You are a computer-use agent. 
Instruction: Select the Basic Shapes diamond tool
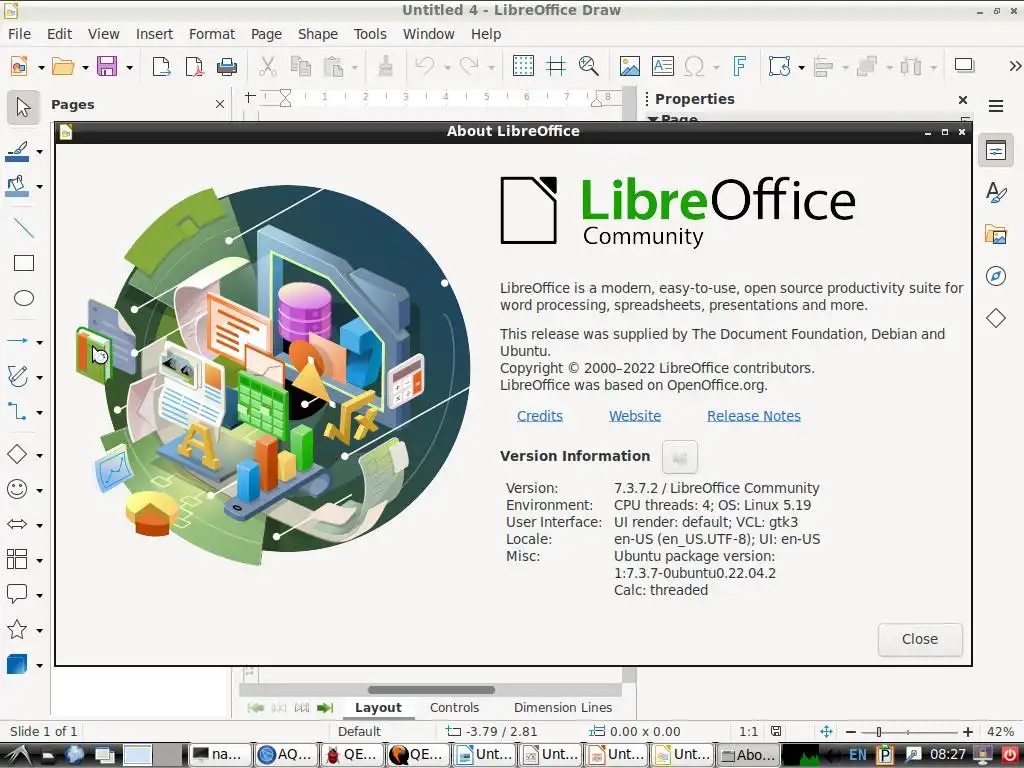[17, 454]
